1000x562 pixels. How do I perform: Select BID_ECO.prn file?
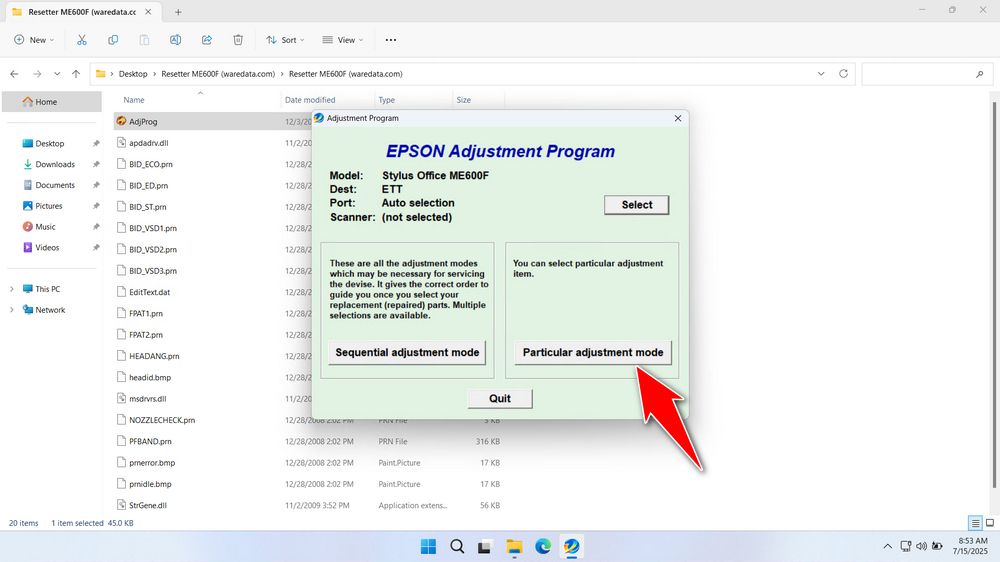click(x=151, y=164)
